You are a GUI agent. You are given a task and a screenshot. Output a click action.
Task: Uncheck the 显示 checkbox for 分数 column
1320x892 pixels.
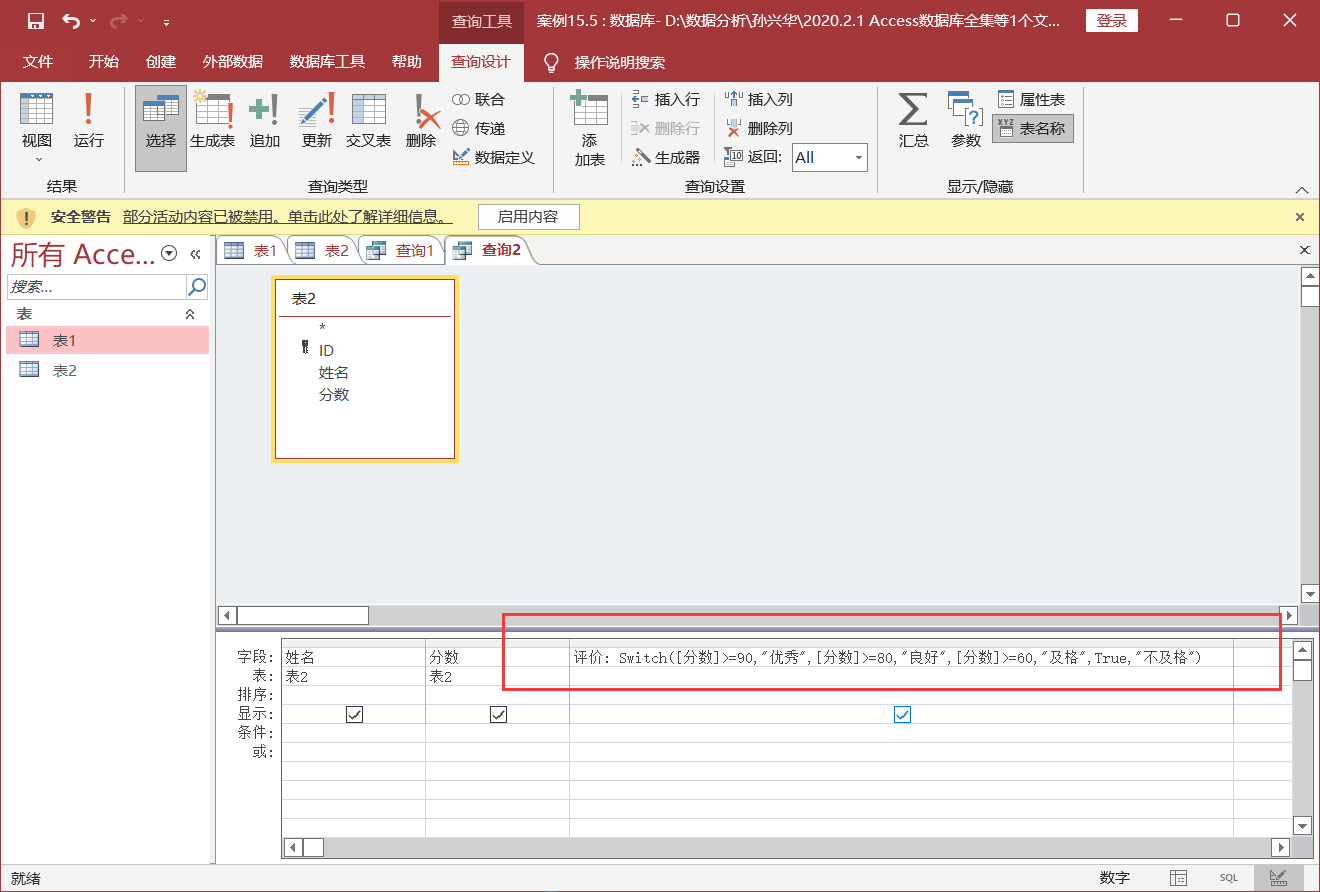[x=498, y=714]
